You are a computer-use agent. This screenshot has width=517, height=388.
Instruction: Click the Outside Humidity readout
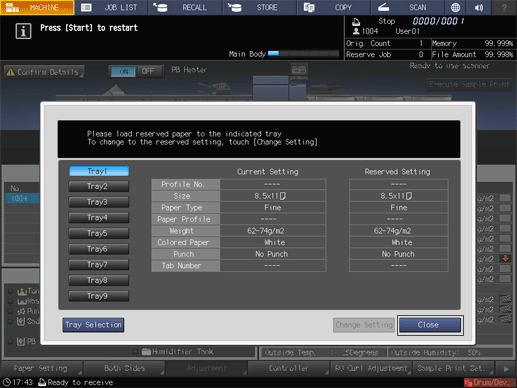pos(451,353)
